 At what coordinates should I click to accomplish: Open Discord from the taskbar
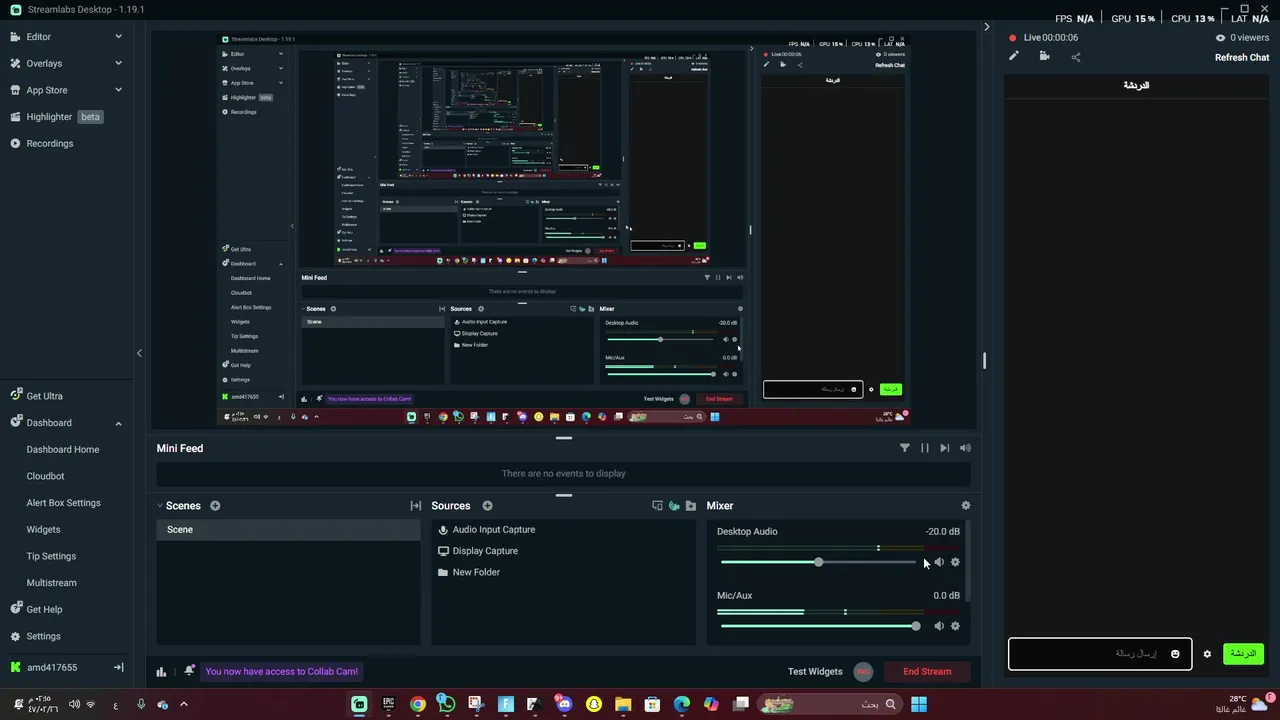click(x=564, y=704)
